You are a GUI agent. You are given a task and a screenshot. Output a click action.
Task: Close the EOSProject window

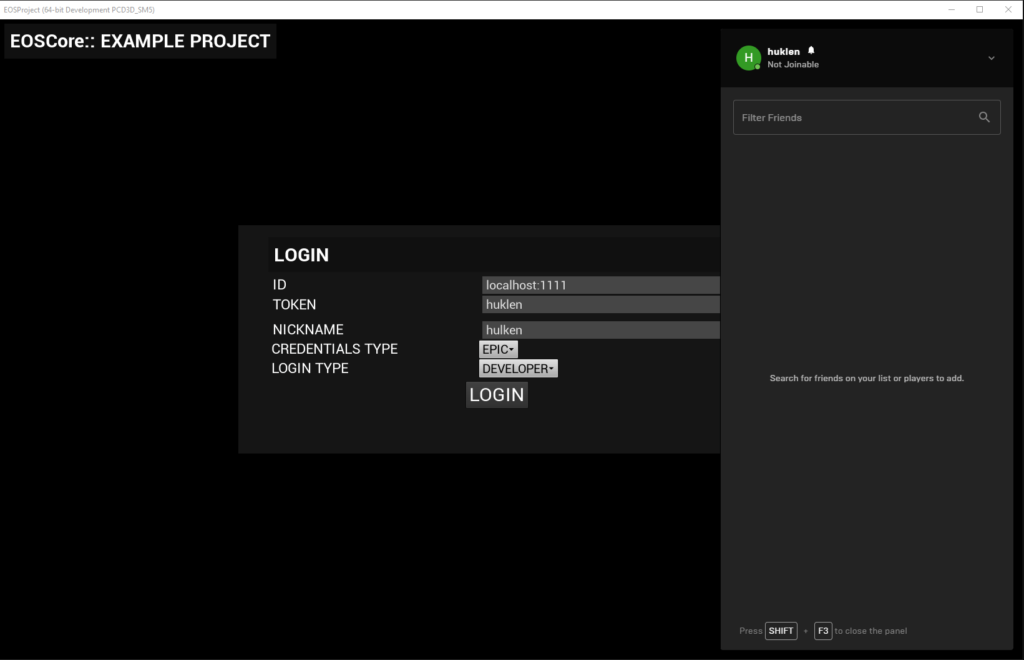pyautogui.click(x=1008, y=9)
